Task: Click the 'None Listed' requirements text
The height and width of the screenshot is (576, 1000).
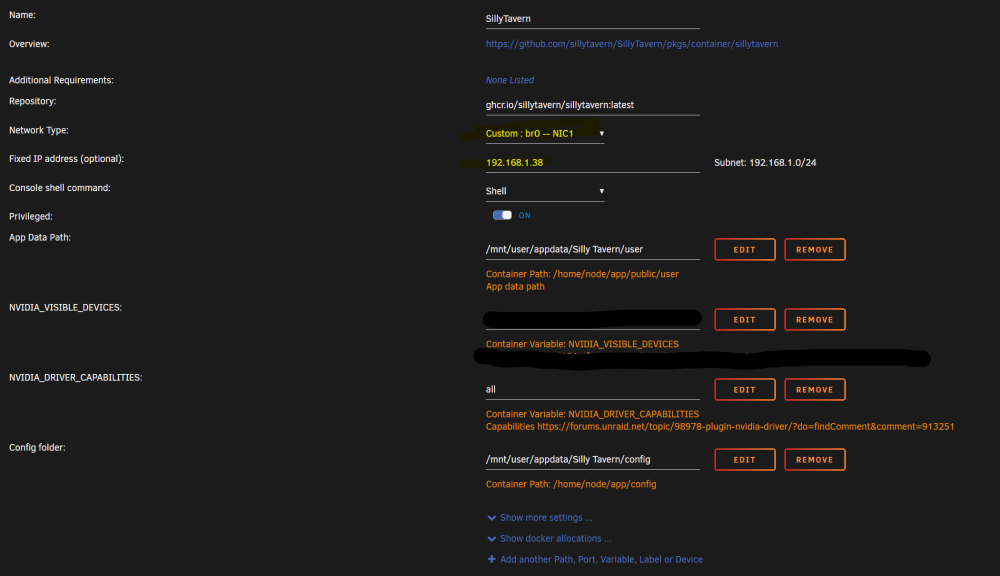Action: click(x=510, y=80)
